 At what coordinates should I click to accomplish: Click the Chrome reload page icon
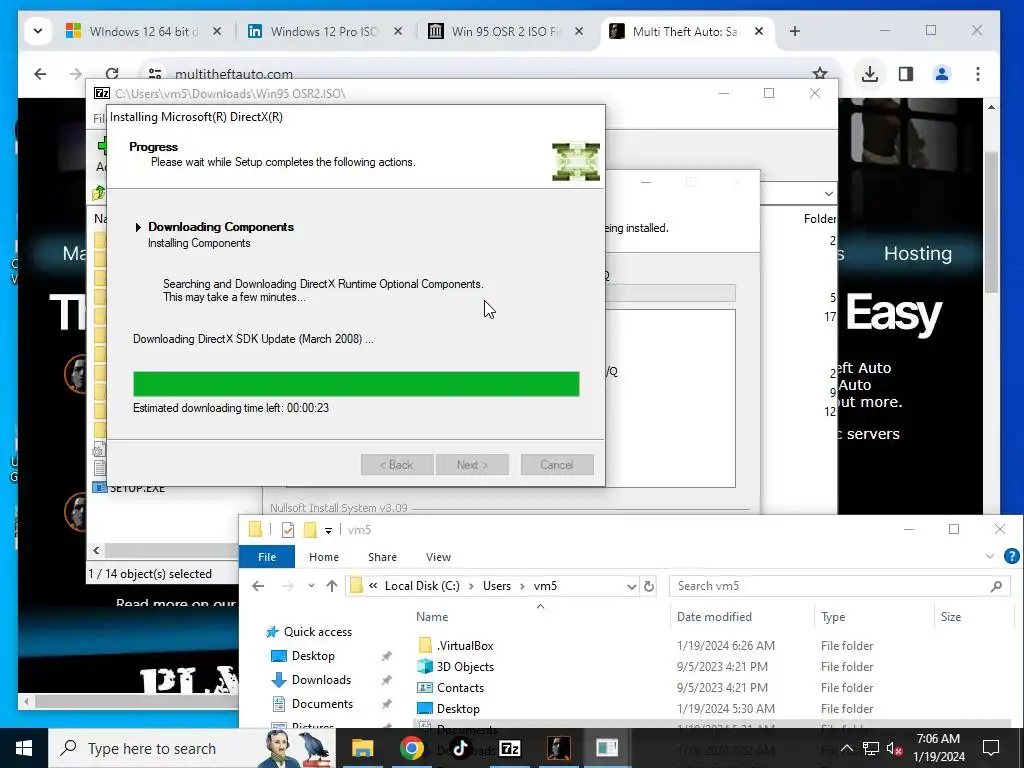[x=112, y=74]
